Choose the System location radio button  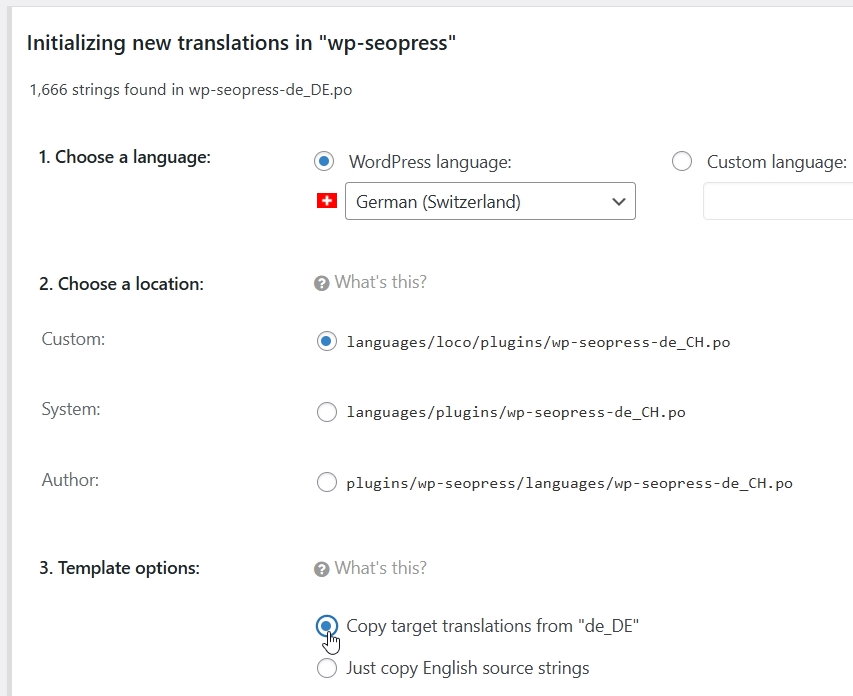tap(326, 412)
